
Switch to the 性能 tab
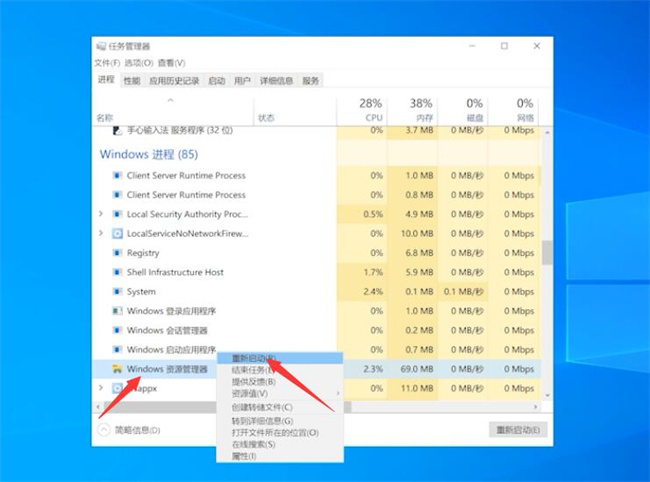[132, 81]
